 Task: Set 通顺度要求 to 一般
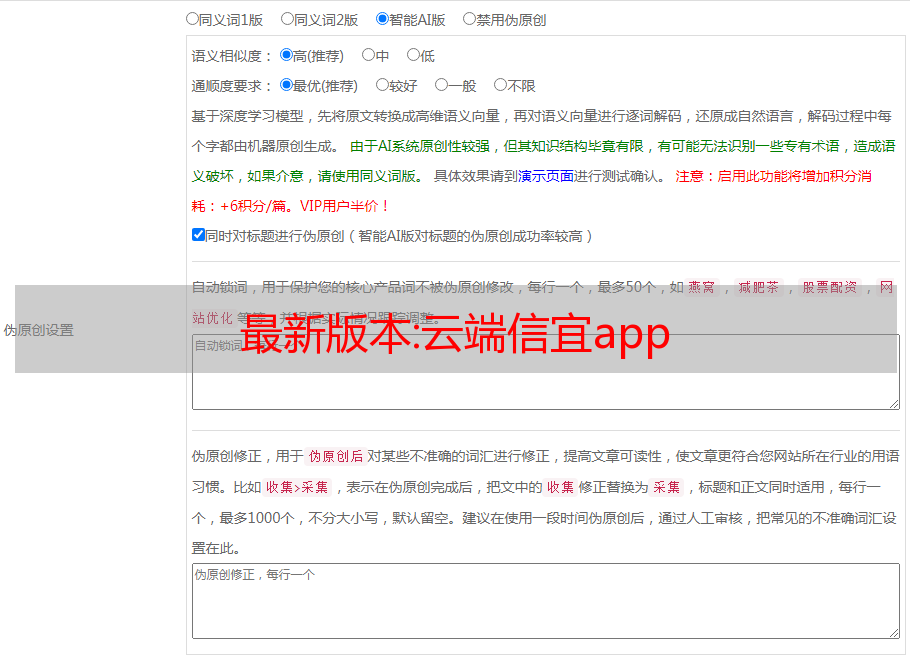[x=441, y=86]
